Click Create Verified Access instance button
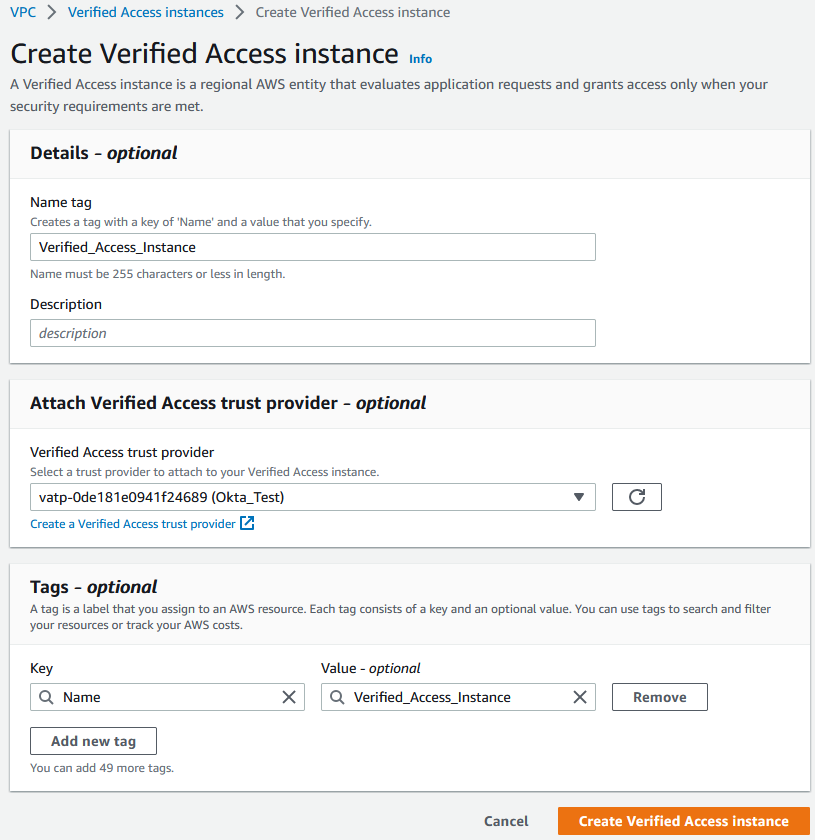This screenshot has width=815, height=840. pyautogui.click(x=683, y=821)
